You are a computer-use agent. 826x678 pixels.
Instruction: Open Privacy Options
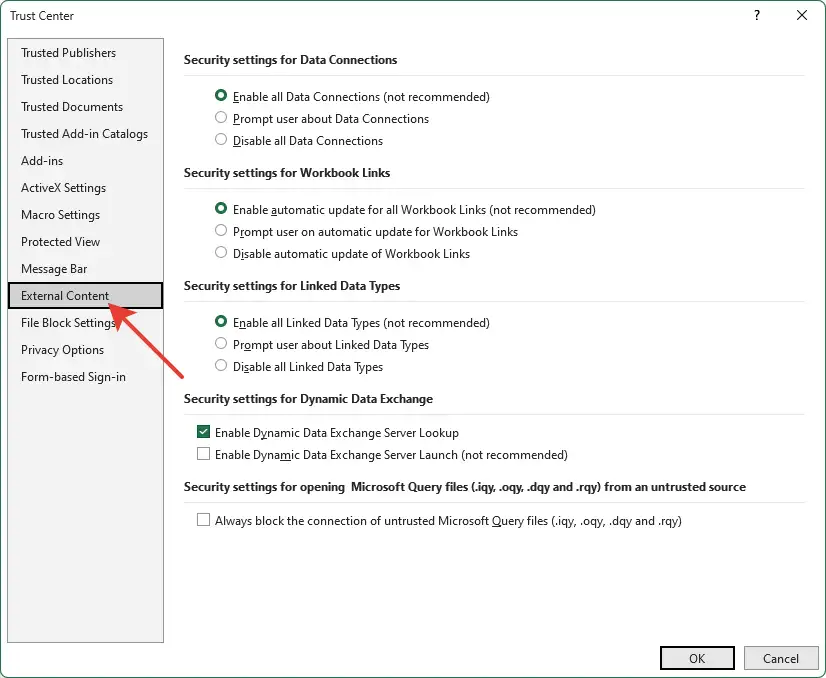(x=62, y=349)
